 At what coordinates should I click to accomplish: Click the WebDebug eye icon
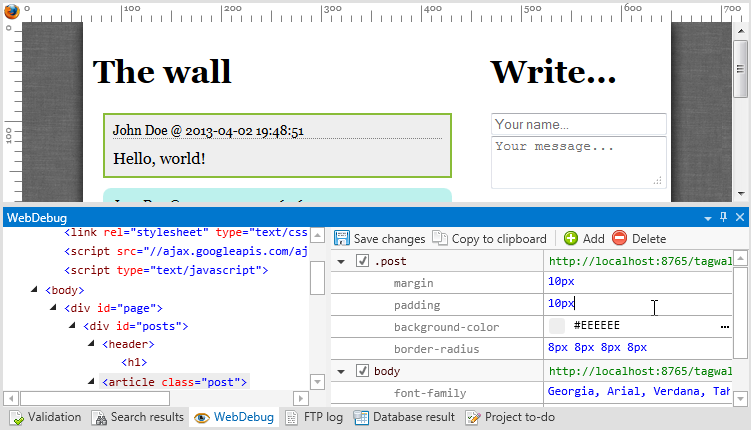(202, 418)
